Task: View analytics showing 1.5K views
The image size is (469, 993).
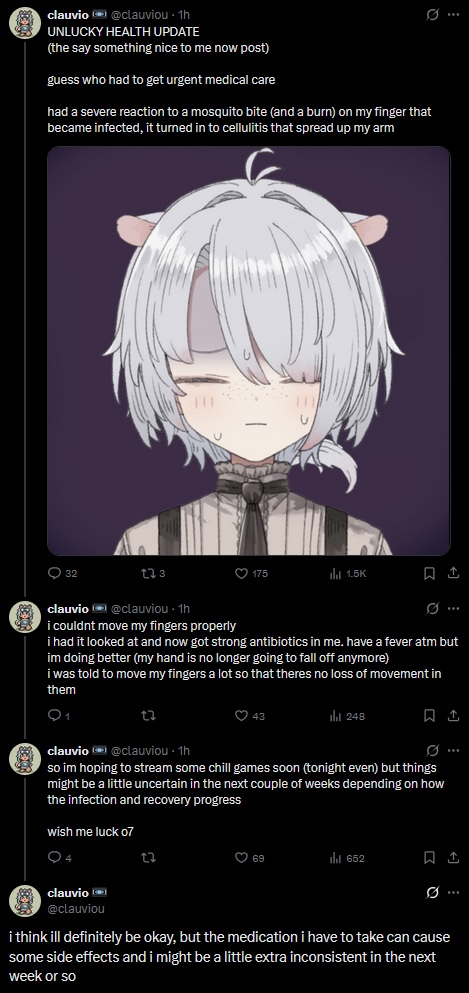Action: [x=347, y=573]
